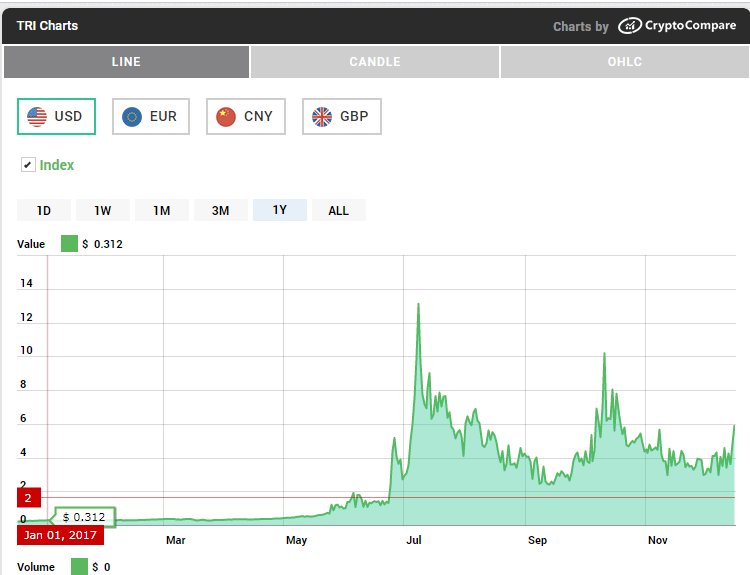Click the 14 y-axis label
This screenshot has width=750, height=575.
(x=26, y=283)
